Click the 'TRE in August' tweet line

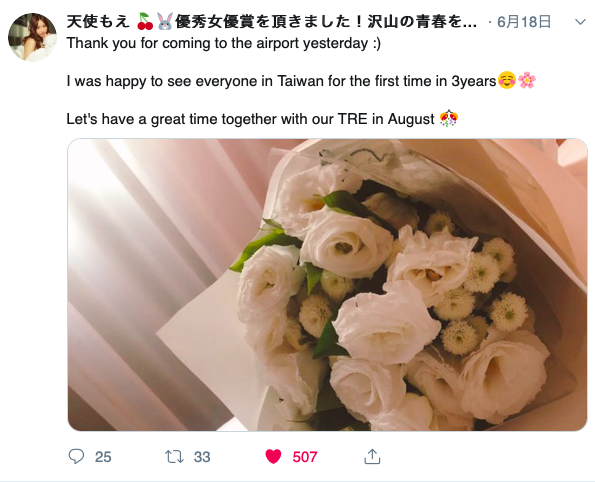click(x=250, y=119)
